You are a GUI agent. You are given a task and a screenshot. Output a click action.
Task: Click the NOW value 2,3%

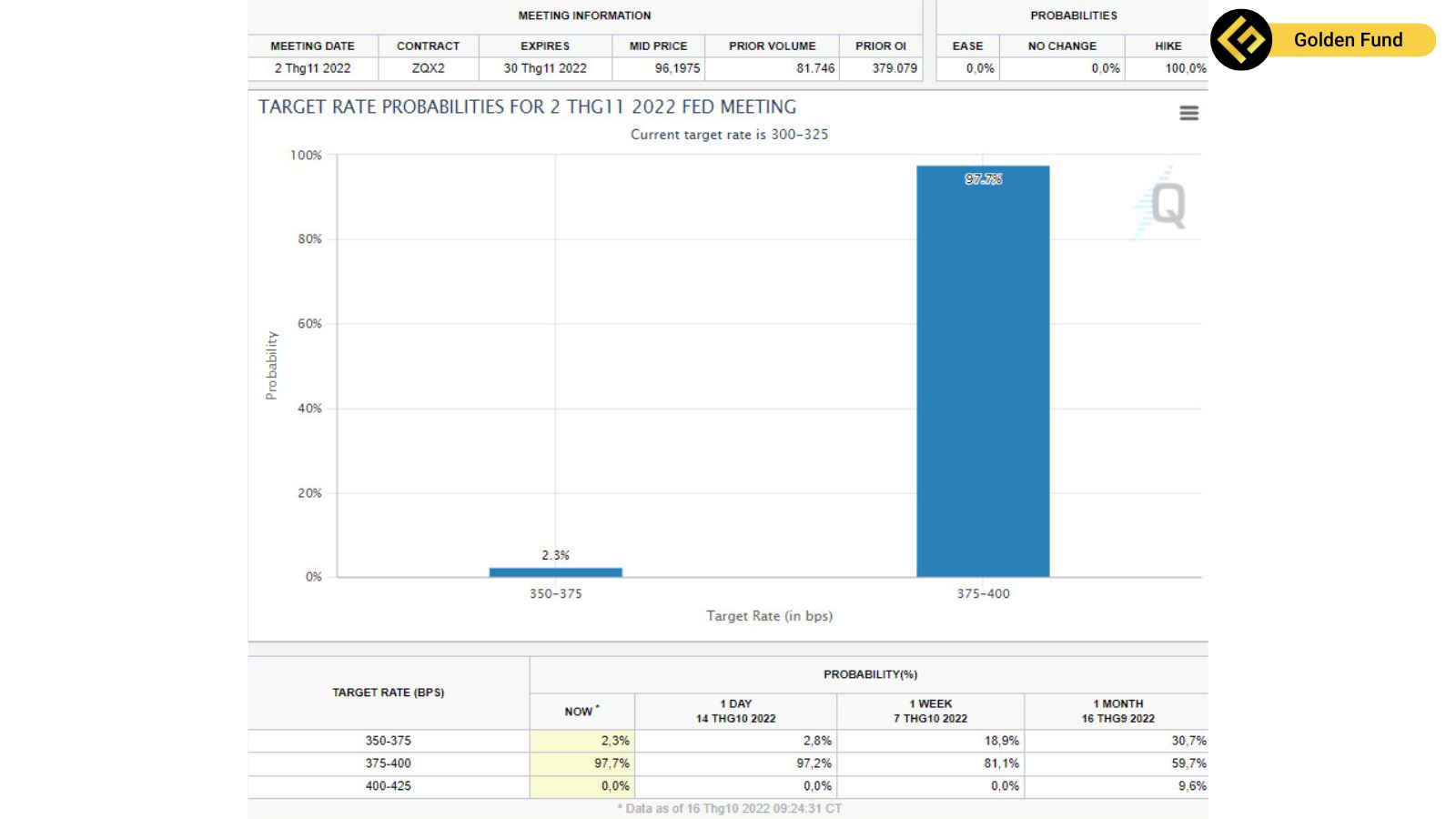(x=614, y=741)
